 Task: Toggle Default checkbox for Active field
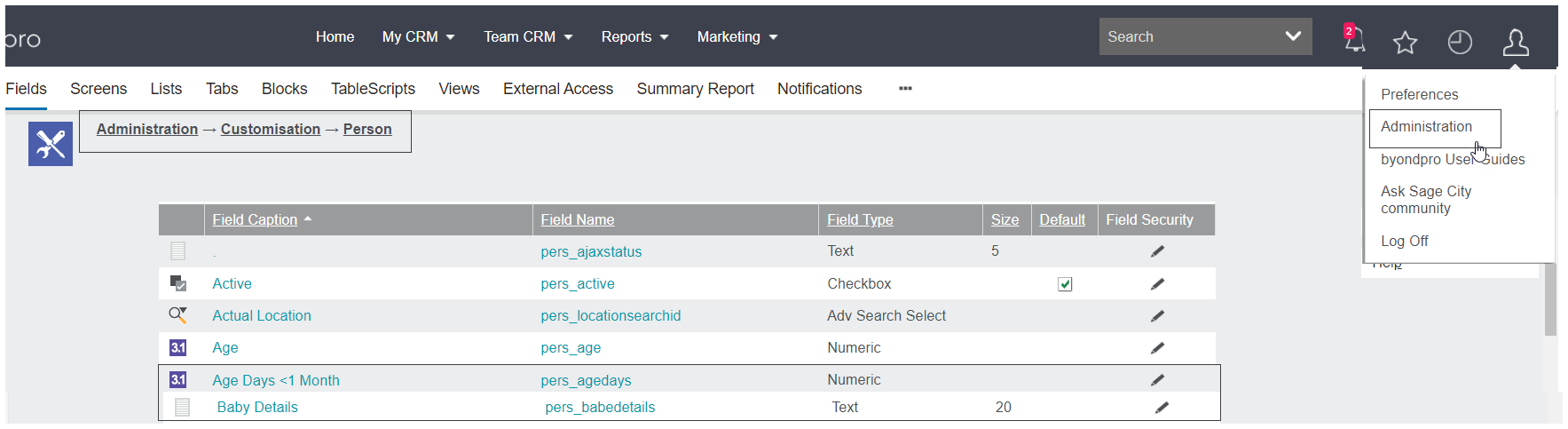1065,284
